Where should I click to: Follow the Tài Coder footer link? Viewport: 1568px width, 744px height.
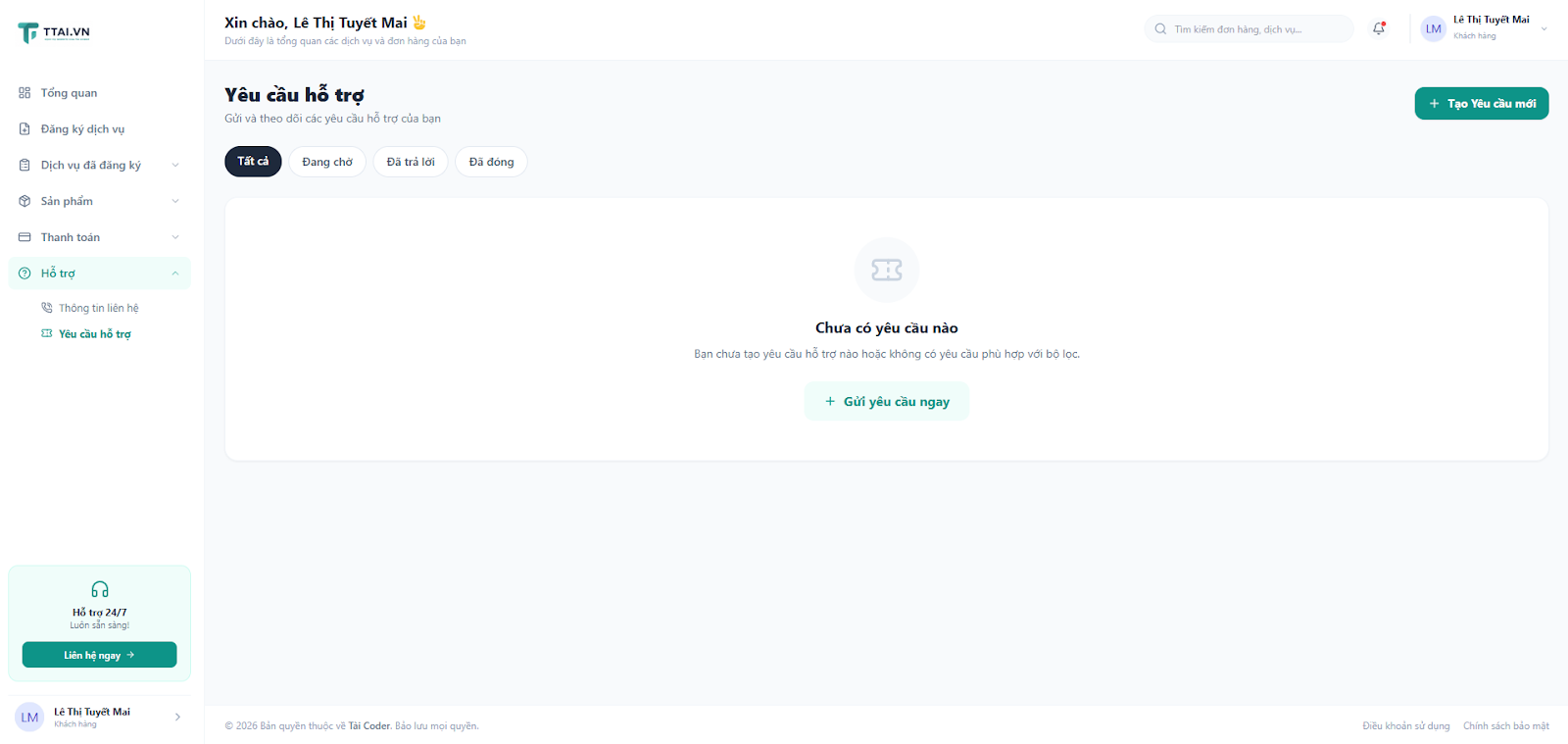(x=369, y=726)
